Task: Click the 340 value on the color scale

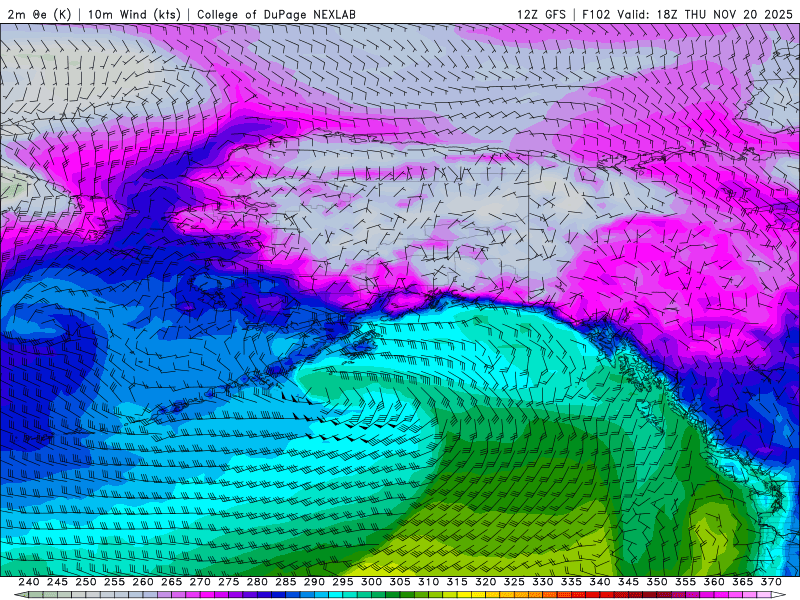Action: coord(601,582)
